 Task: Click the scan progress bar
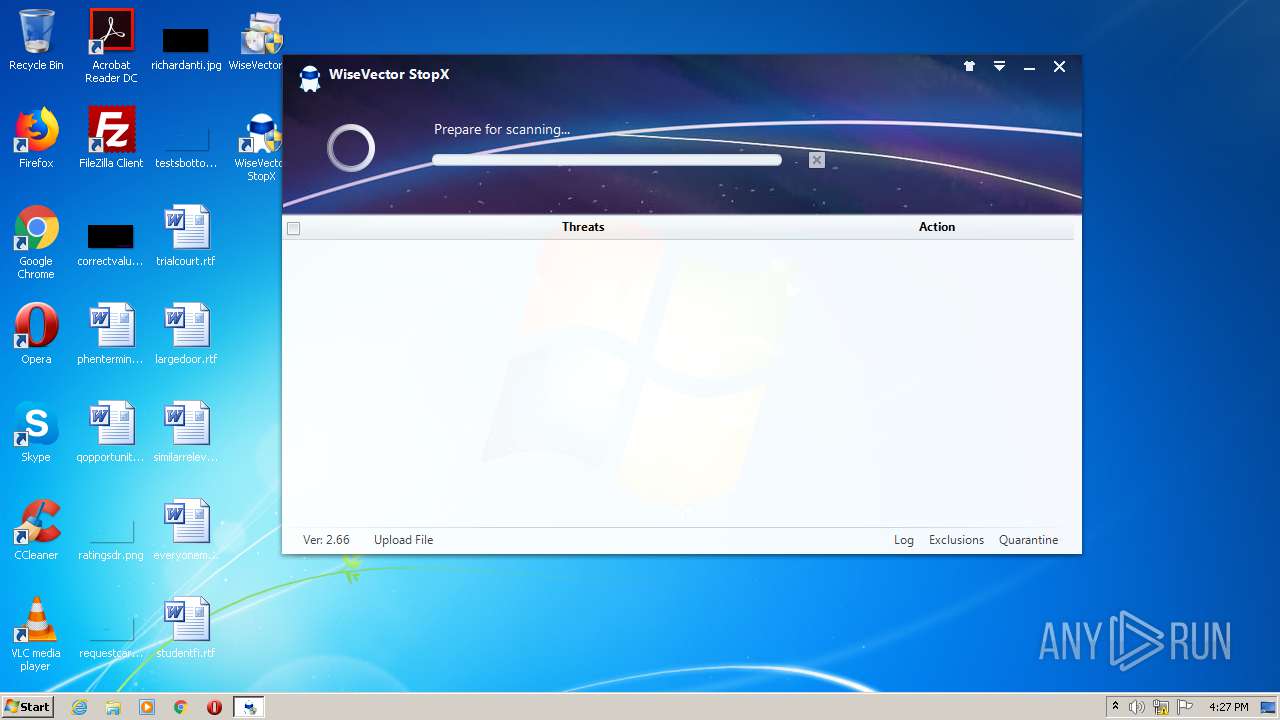pyautogui.click(x=607, y=160)
